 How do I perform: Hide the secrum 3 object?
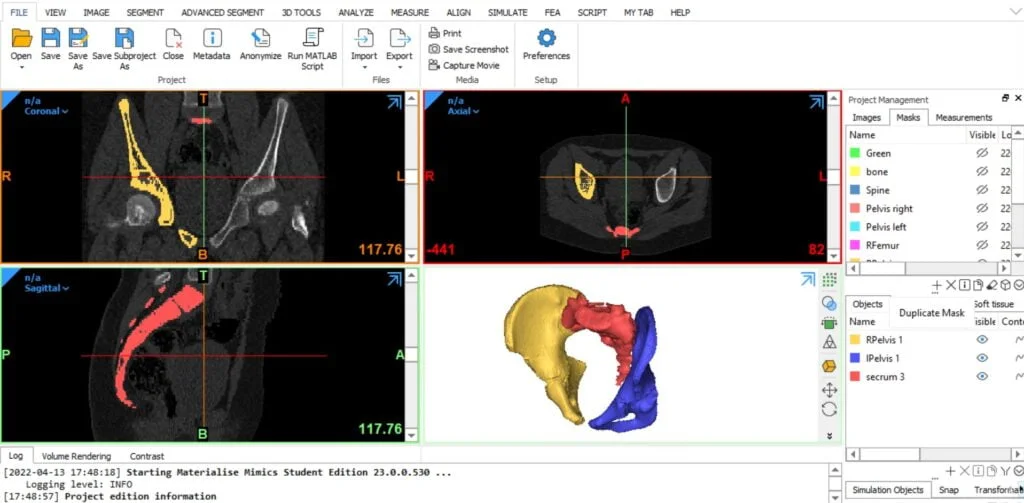click(x=982, y=376)
